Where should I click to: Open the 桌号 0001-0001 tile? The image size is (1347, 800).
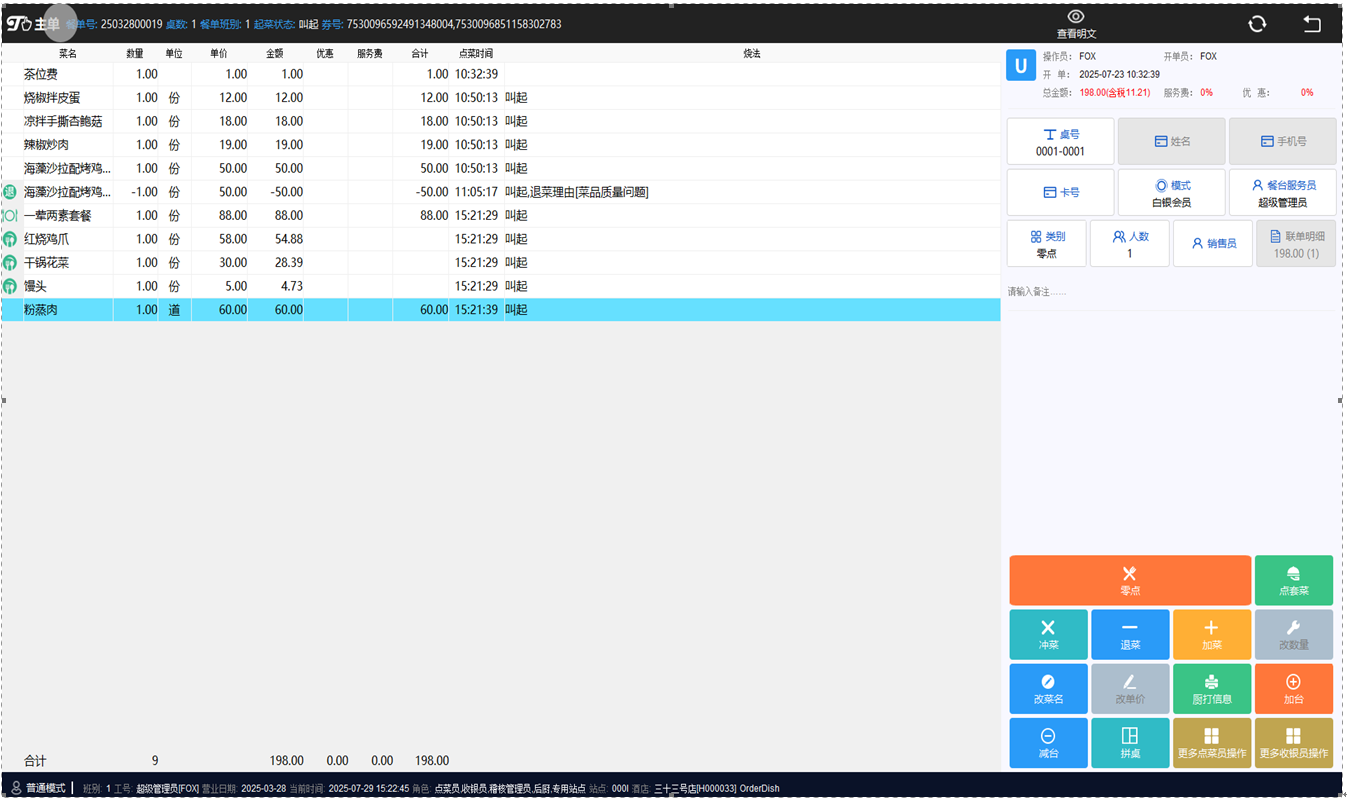pos(1060,142)
